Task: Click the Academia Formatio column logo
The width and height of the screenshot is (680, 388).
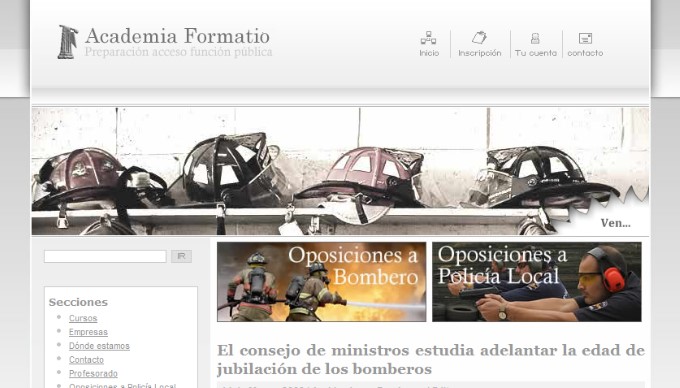Action: [68, 42]
